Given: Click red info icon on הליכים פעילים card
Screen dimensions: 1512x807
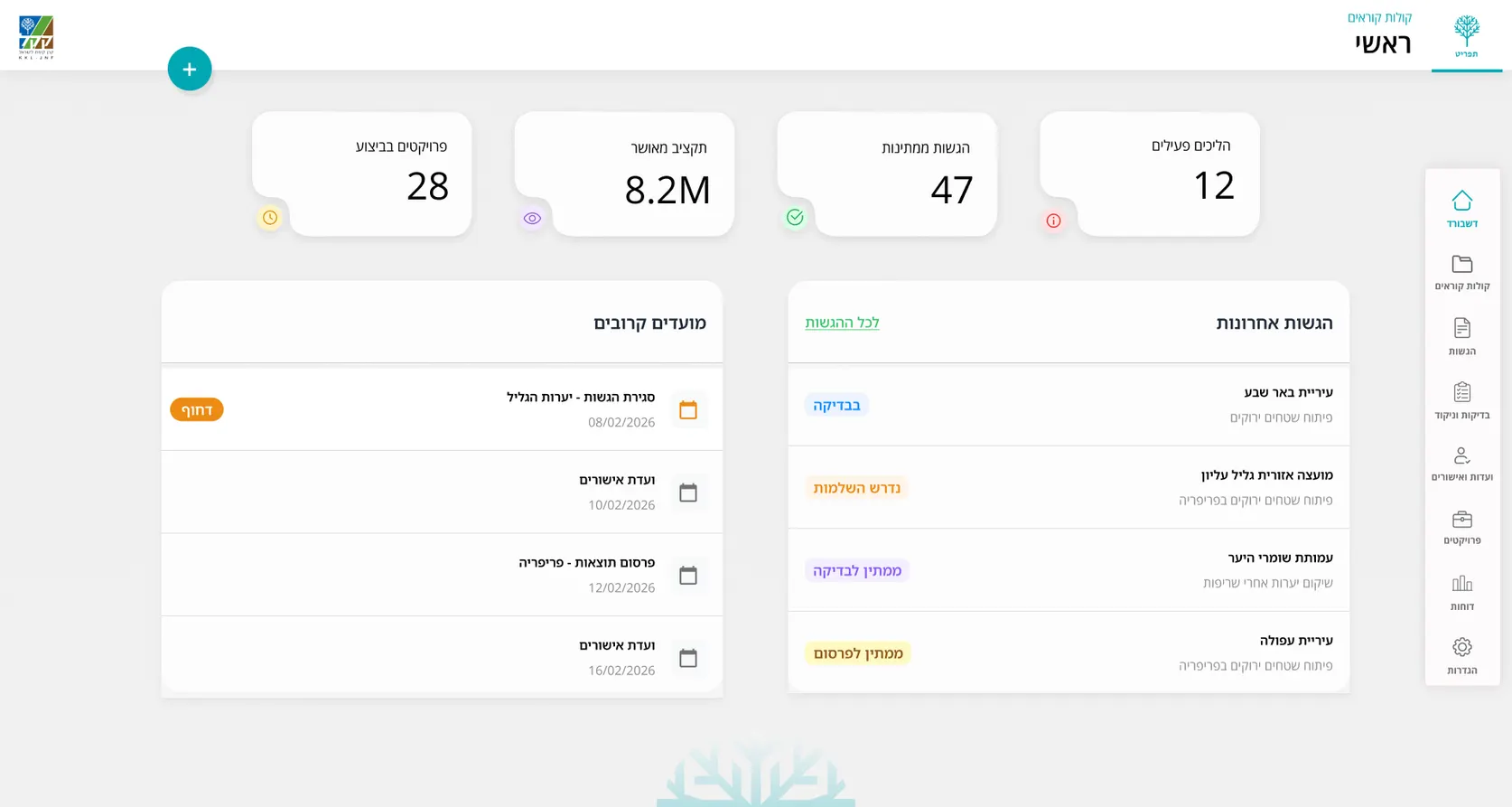Looking at the screenshot, I should click(1053, 221).
